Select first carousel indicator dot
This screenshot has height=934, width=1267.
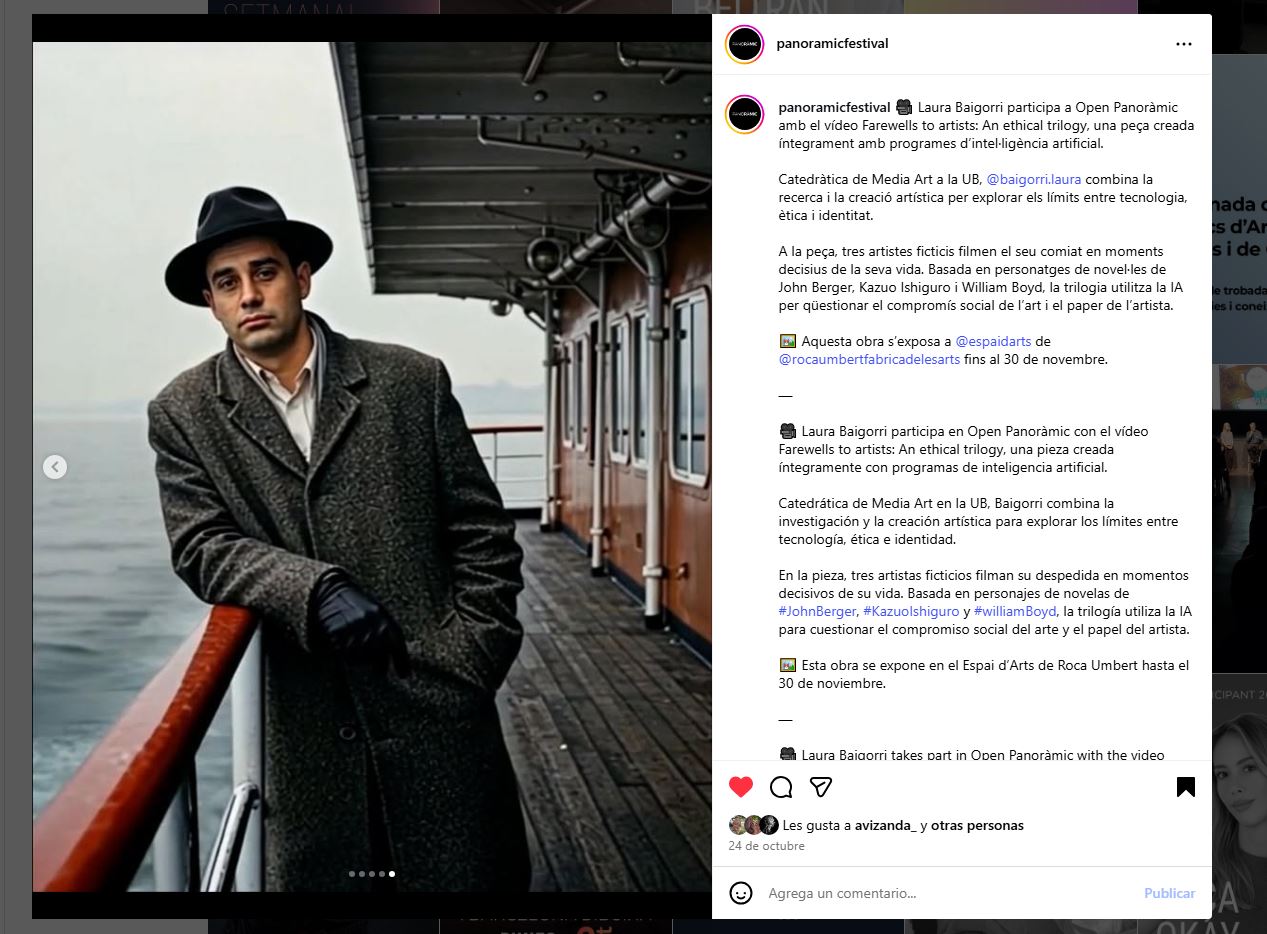[x=352, y=874]
